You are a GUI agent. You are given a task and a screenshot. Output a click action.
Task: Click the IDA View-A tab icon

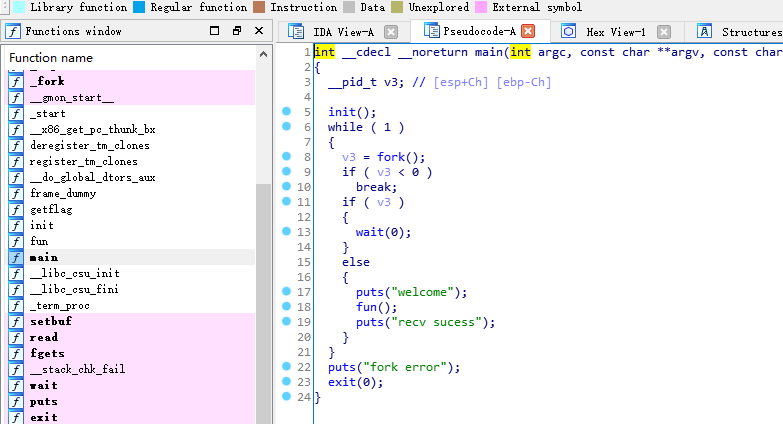296,31
